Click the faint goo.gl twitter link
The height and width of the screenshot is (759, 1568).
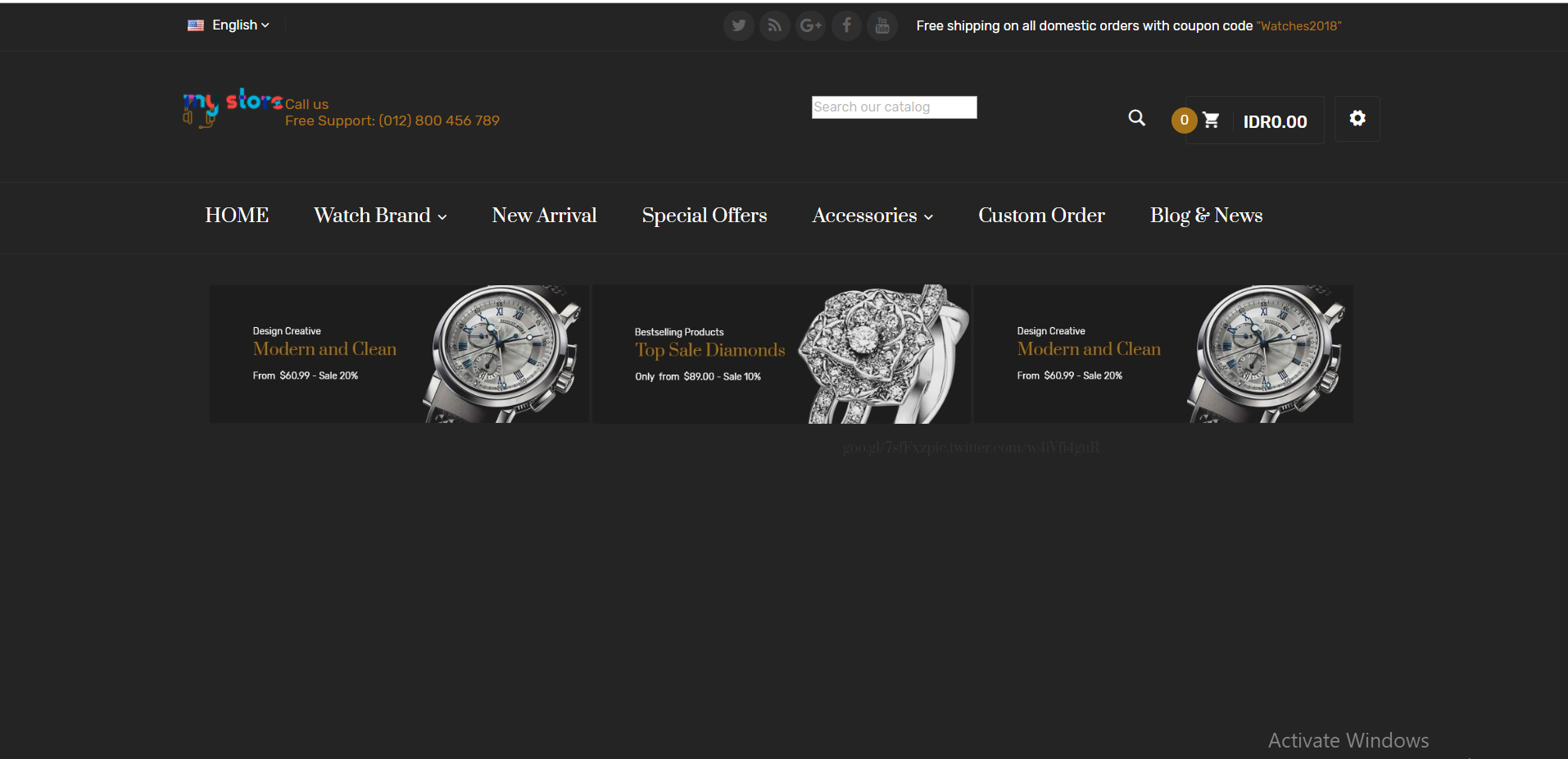point(971,448)
